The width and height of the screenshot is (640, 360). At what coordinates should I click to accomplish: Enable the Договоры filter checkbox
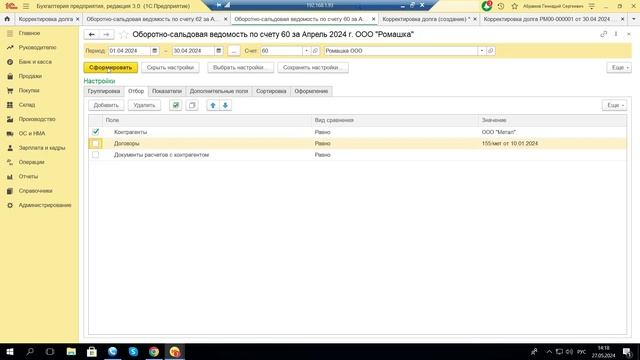click(96, 143)
